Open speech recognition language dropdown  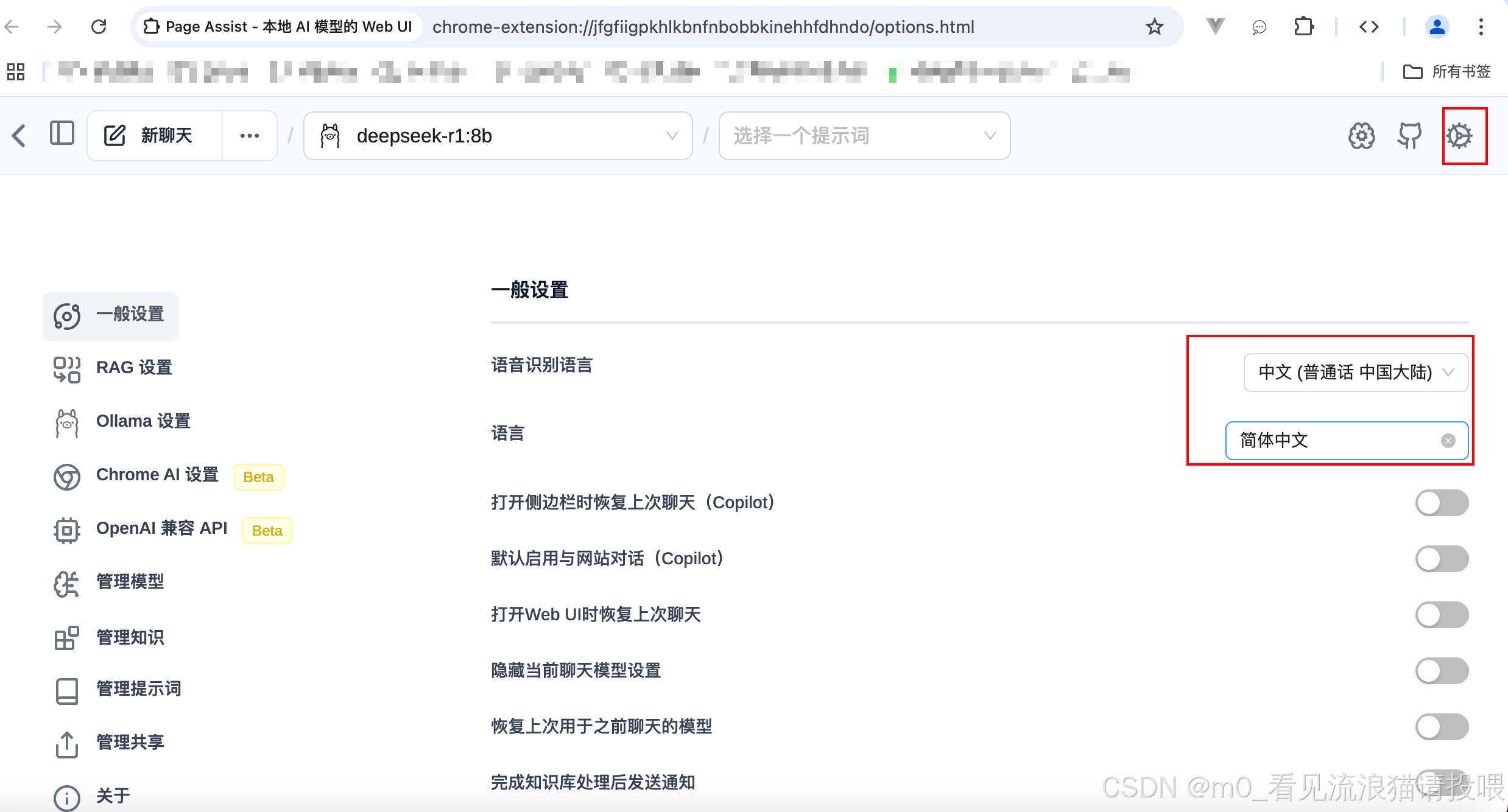1355,373
